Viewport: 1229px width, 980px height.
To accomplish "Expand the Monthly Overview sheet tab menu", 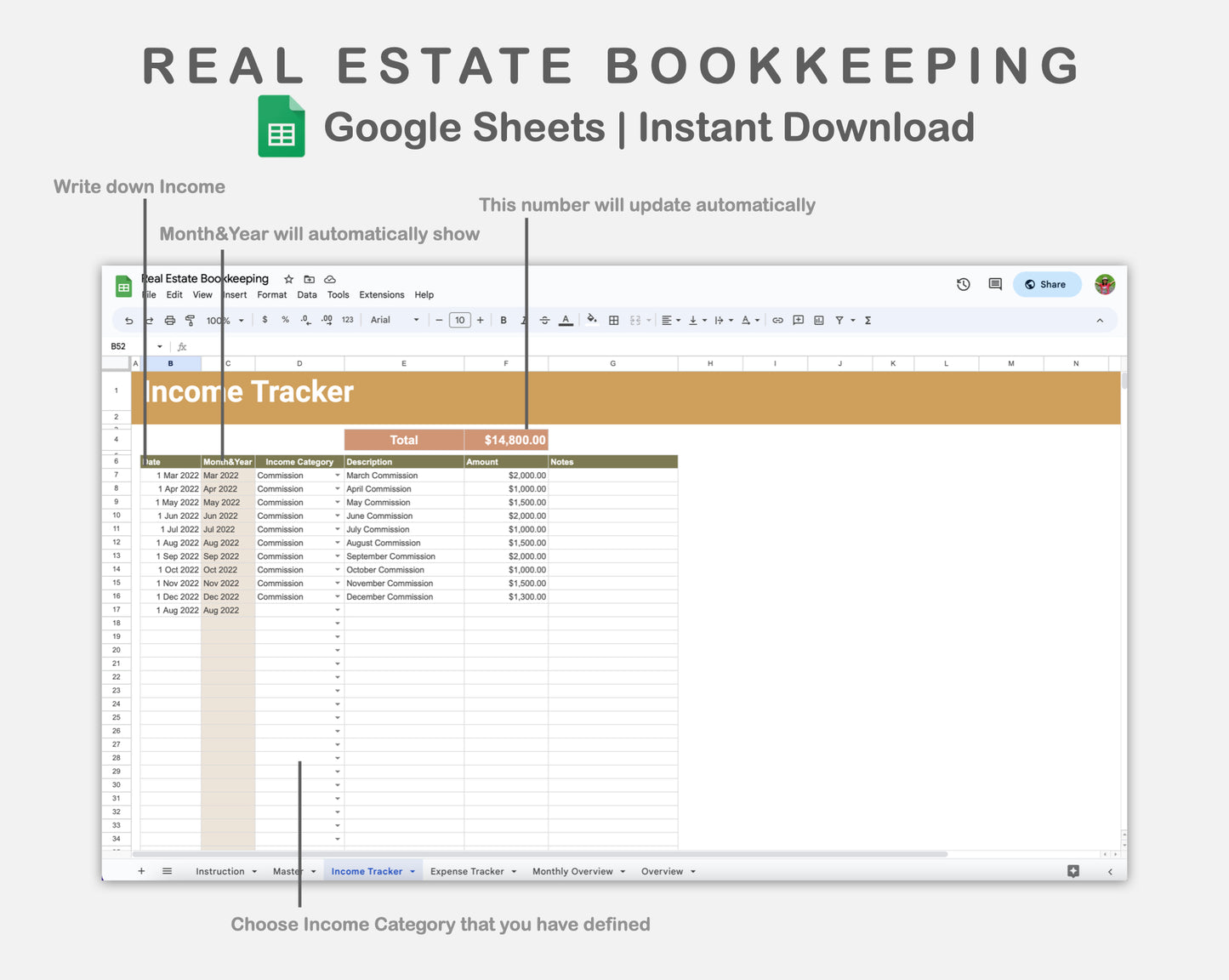I will pos(622,871).
